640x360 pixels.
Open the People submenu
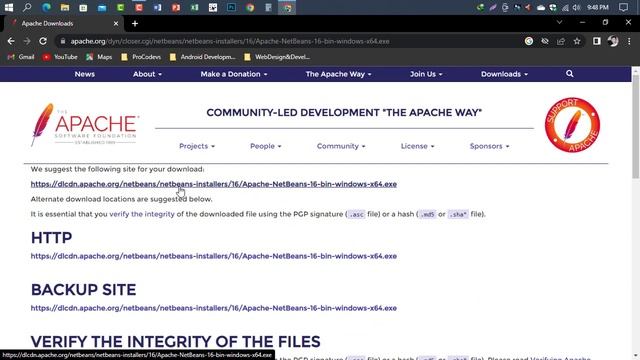266,146
